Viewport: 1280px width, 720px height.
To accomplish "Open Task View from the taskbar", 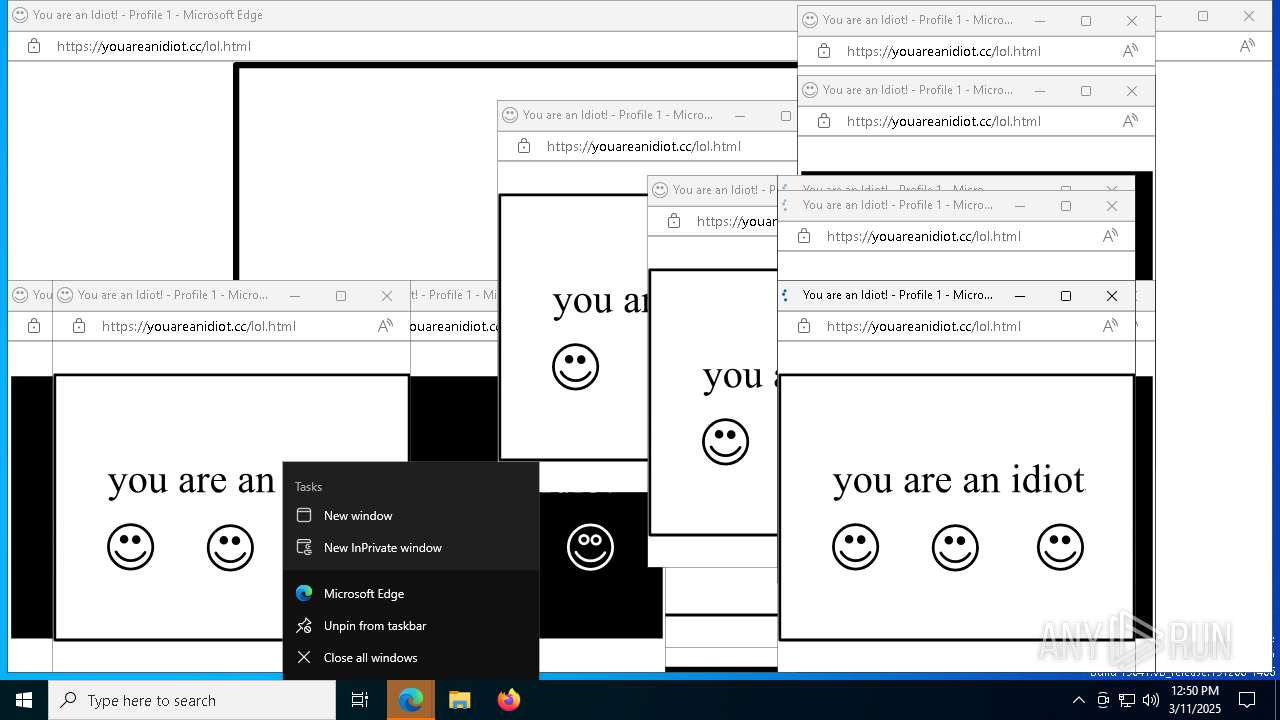I will pos(360,700).
